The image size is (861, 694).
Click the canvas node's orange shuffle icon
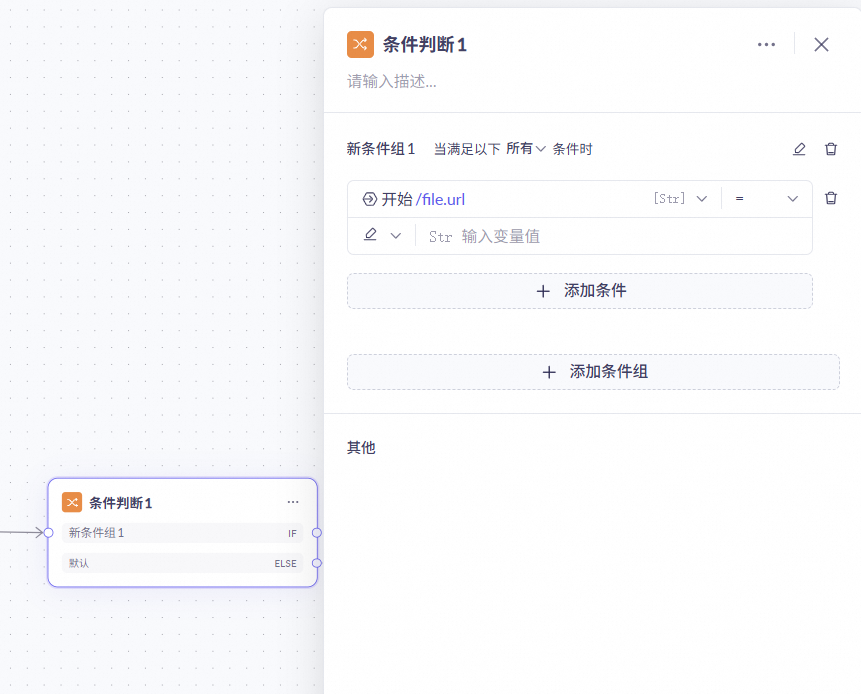pyautogui.click(x=72, y=502)
